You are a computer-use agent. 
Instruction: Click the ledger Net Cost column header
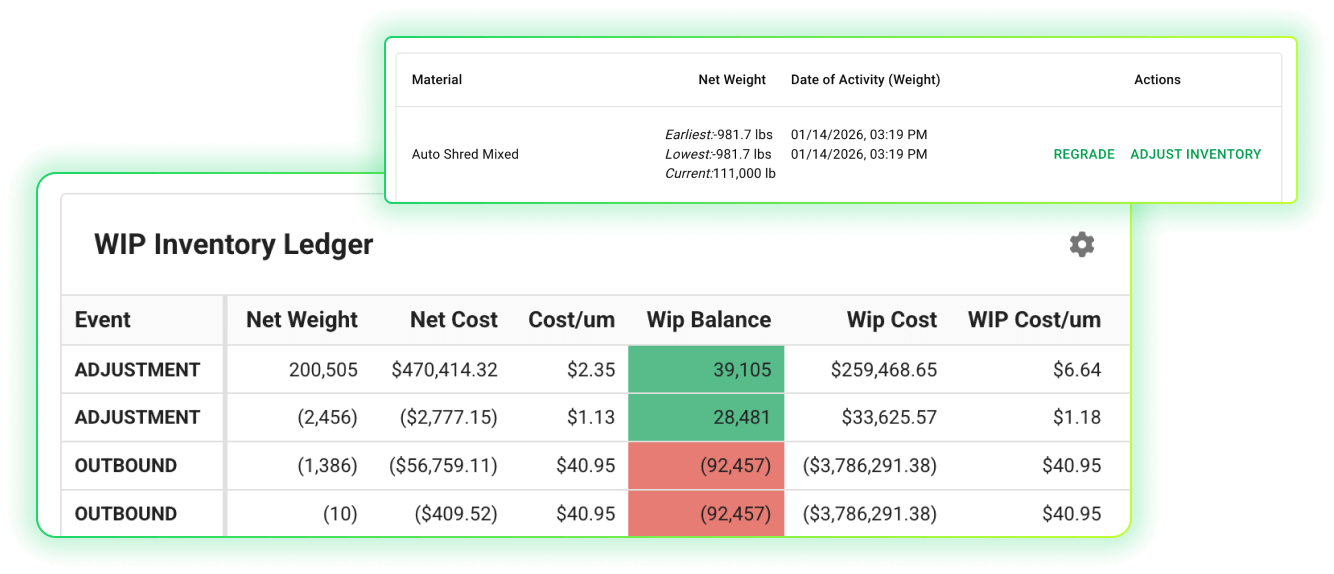pos(453,320)
